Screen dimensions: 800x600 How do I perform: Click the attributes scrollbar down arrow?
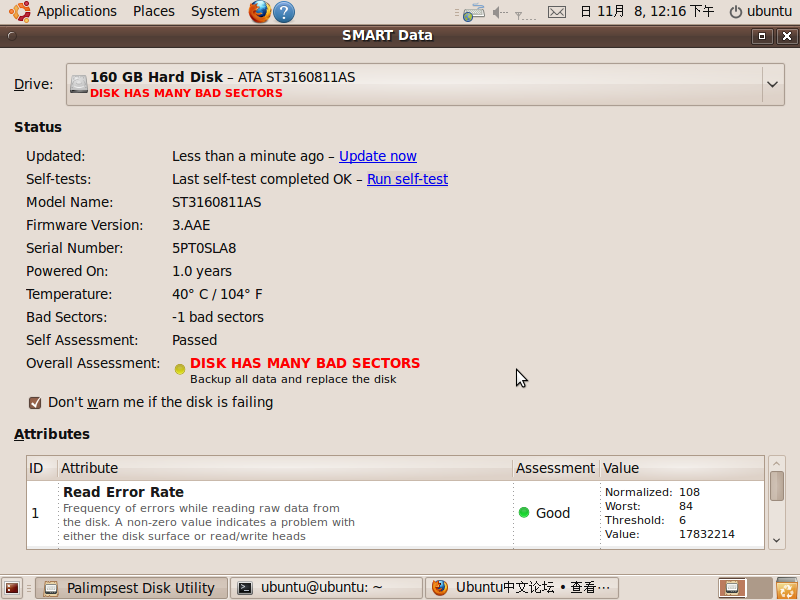pos(777,540)
